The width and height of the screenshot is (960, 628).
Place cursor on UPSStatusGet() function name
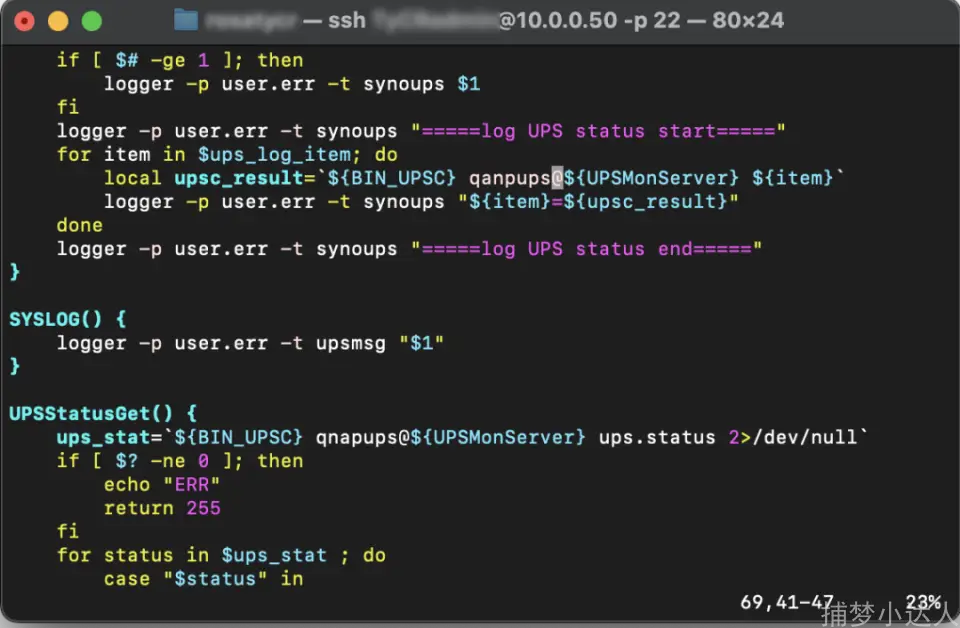coord(92,413)
